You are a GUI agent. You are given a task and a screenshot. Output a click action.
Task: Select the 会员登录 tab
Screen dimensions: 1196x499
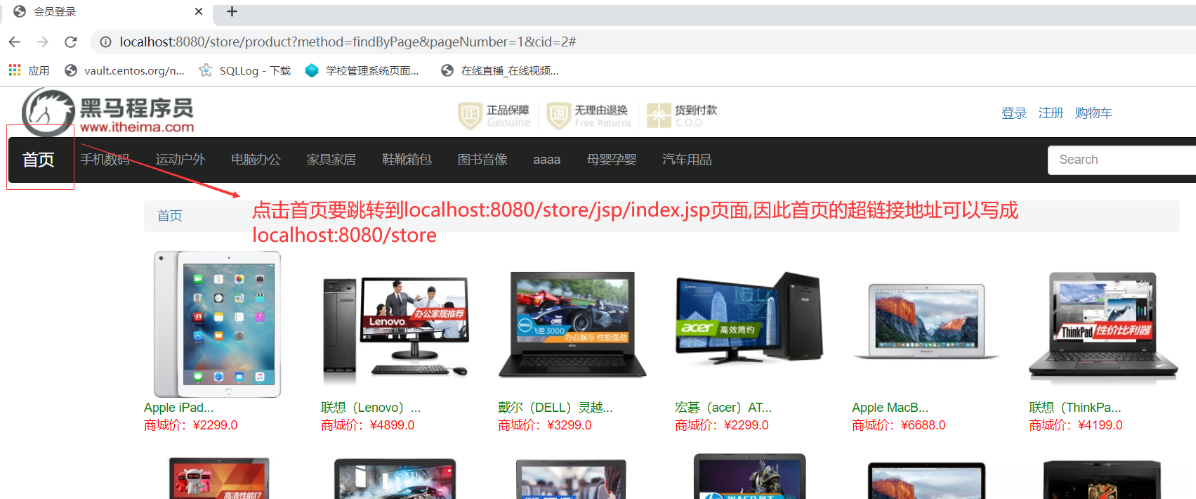point(107,12)
